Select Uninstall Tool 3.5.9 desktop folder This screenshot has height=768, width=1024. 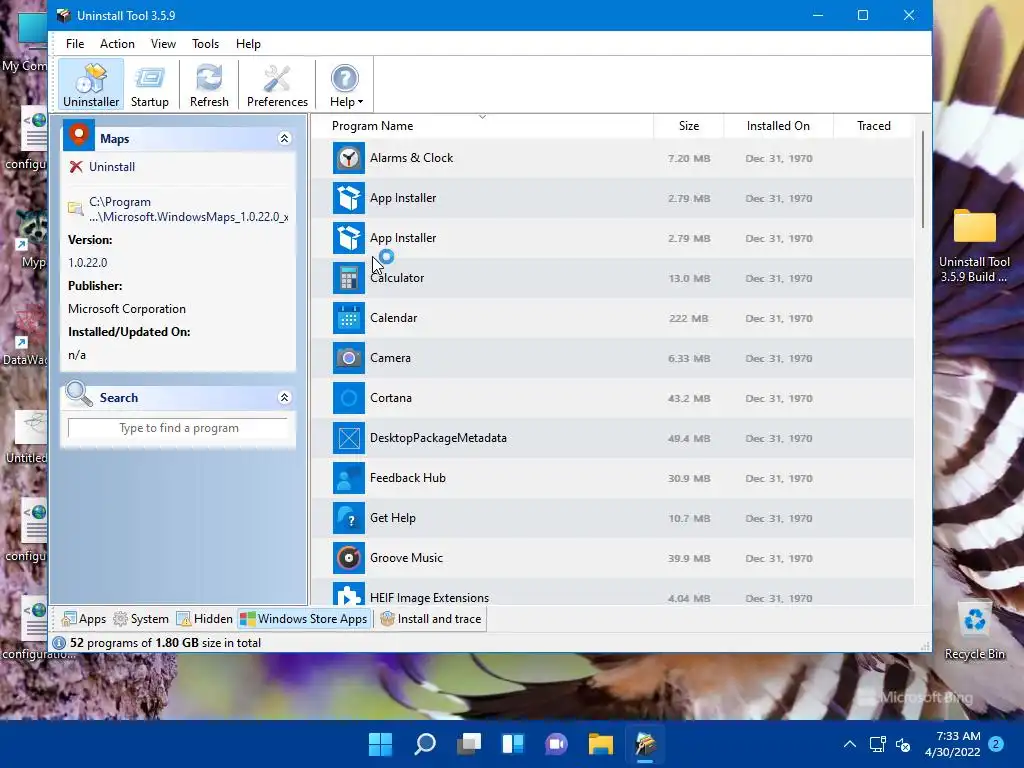click(974, 246)
